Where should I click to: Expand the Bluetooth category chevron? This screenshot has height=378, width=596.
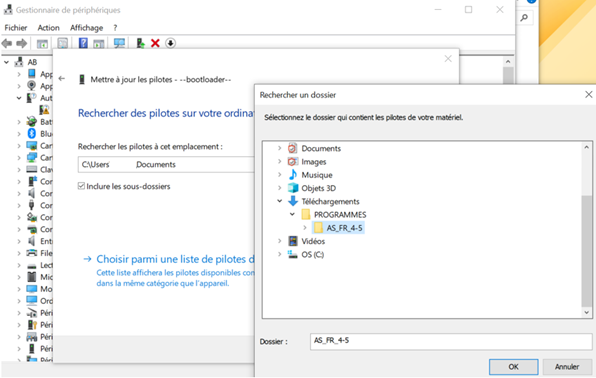(x=19, y=133)
